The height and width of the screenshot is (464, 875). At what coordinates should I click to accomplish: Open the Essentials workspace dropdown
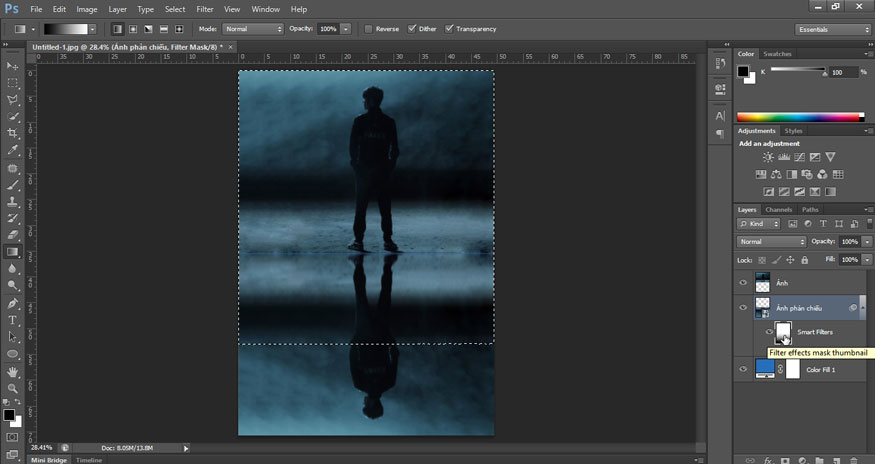click(x=832, y=30)
